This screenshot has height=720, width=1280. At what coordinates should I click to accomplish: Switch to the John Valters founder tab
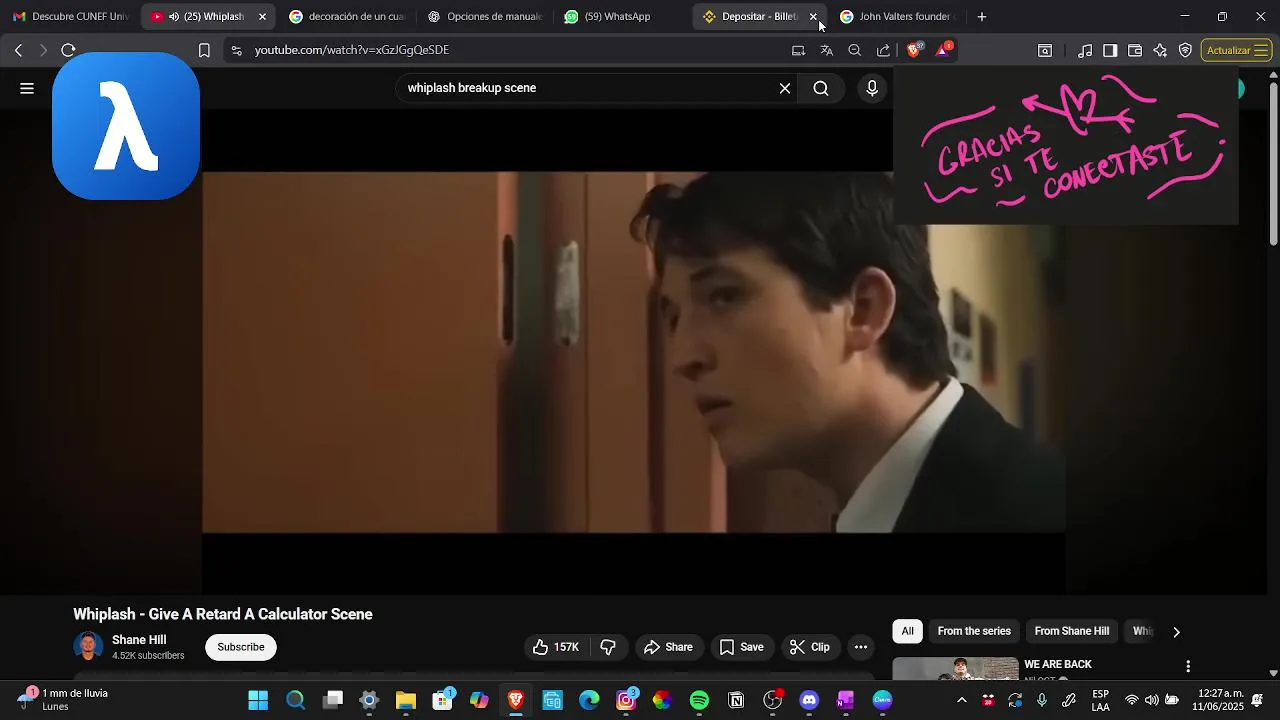[x=898, y=17]
